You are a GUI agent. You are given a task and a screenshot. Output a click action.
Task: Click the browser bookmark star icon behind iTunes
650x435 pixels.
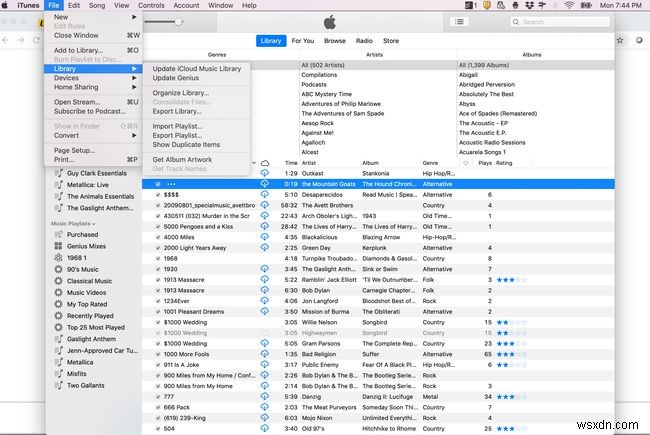(x=620, y=40)
